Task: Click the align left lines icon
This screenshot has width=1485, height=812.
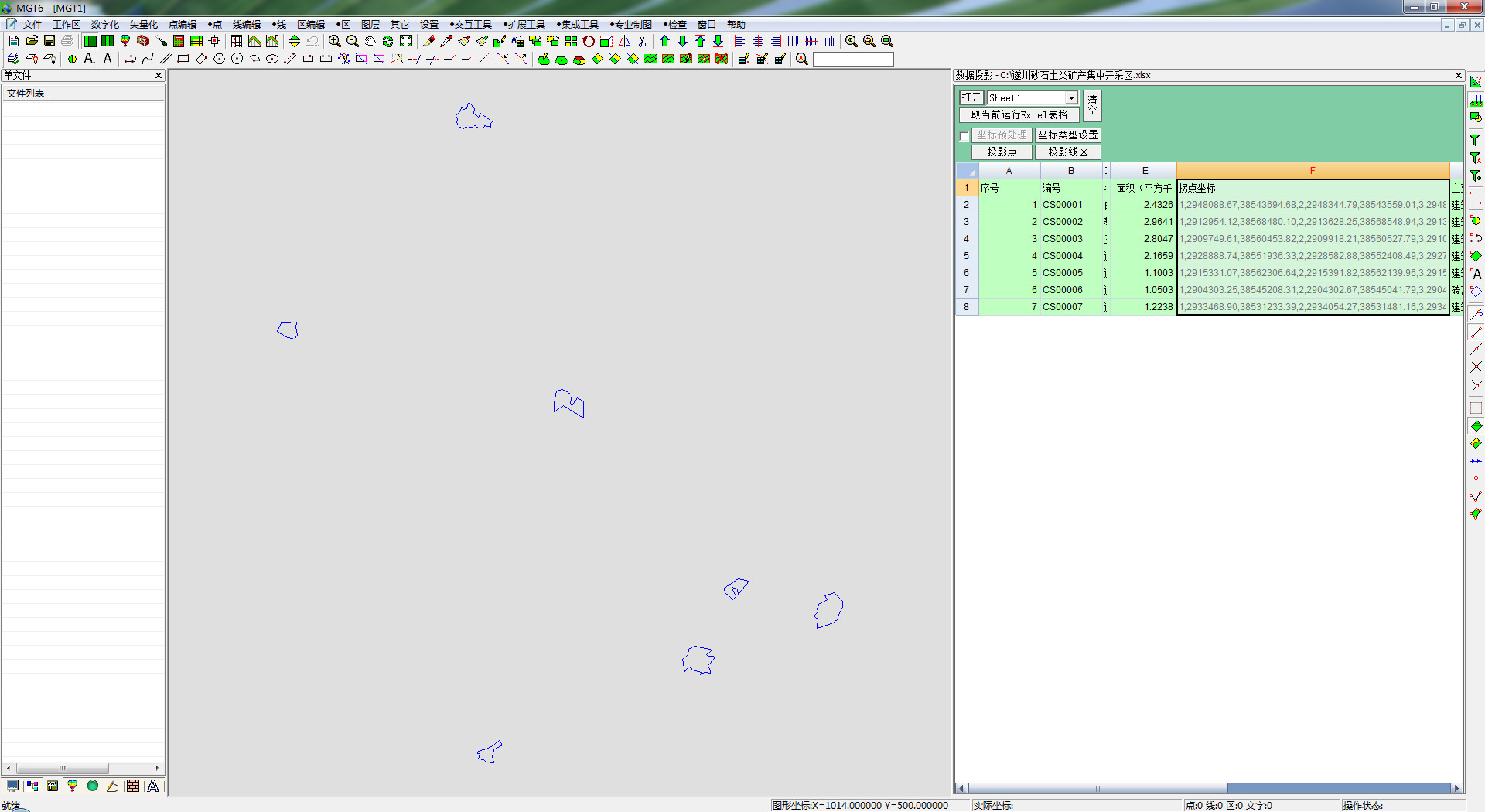Action: point(739,41)
